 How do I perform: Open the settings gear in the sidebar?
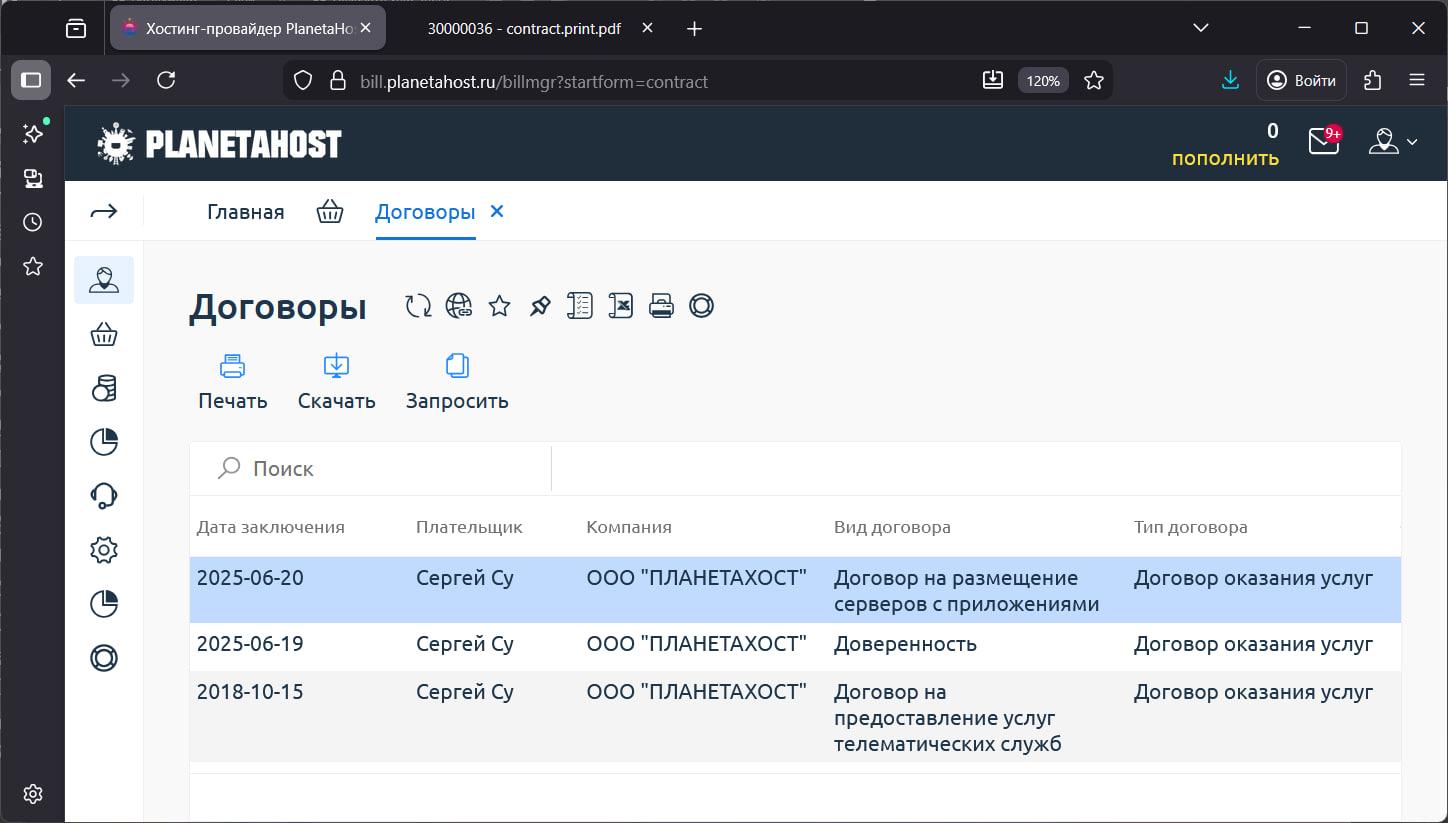(x=103, y=549)
